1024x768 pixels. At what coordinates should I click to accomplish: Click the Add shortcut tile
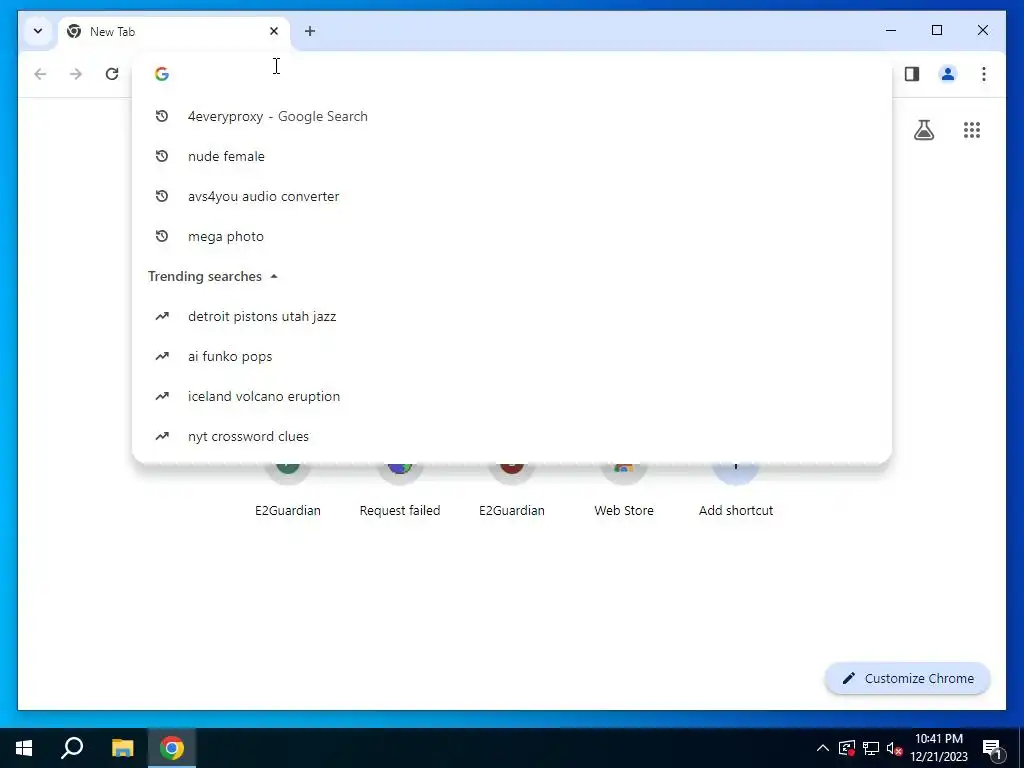pos(736,490)
